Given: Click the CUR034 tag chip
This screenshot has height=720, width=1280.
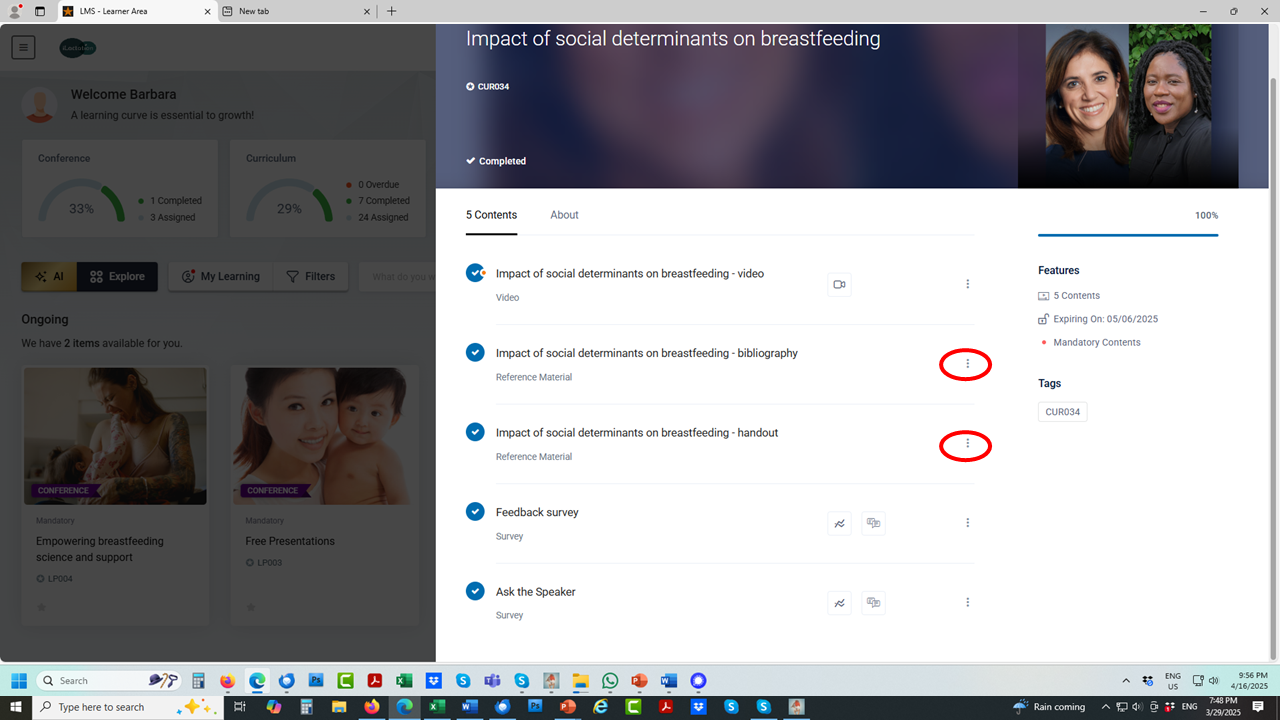Looking at the screenshot, I should [x=1062, y=412].
